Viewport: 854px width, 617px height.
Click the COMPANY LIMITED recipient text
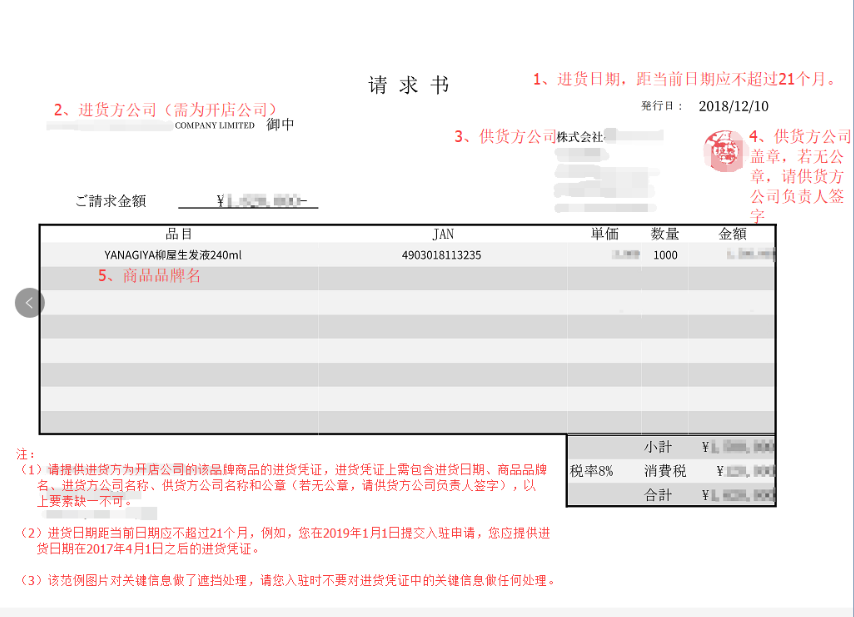coord(215,126)
